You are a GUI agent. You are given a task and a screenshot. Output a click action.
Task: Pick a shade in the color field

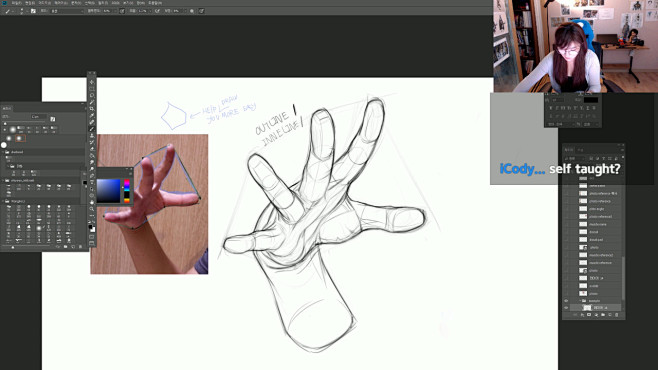tap(109, 191)
